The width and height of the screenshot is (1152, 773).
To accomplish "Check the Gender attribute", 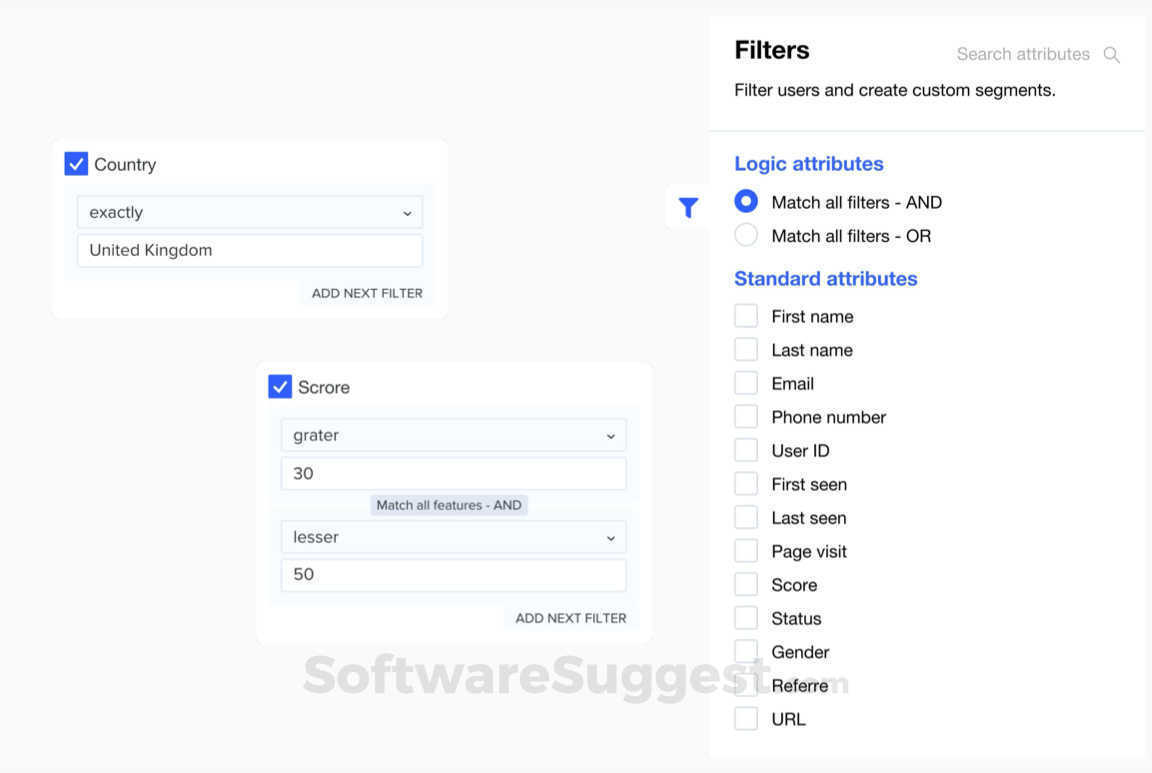I will 746,651.
